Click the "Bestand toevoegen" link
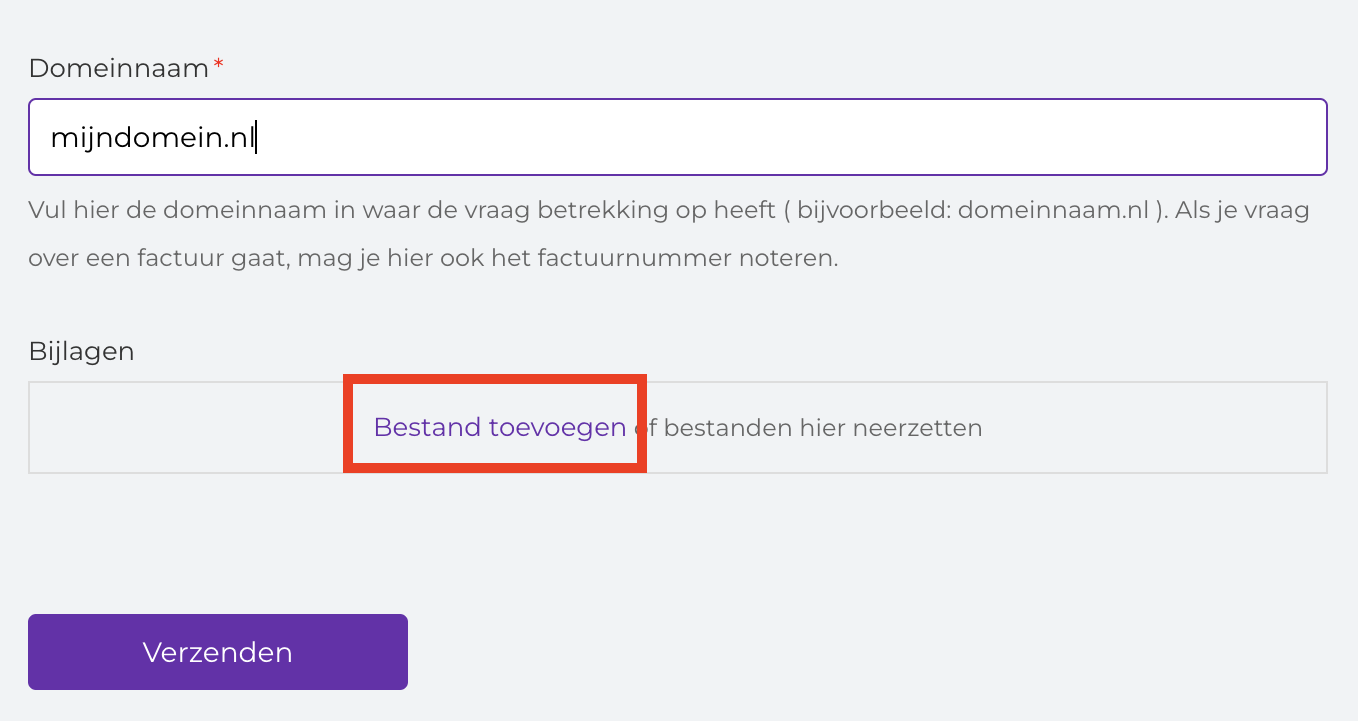This screenshot has height=721, width=1358. coord(499,428)
